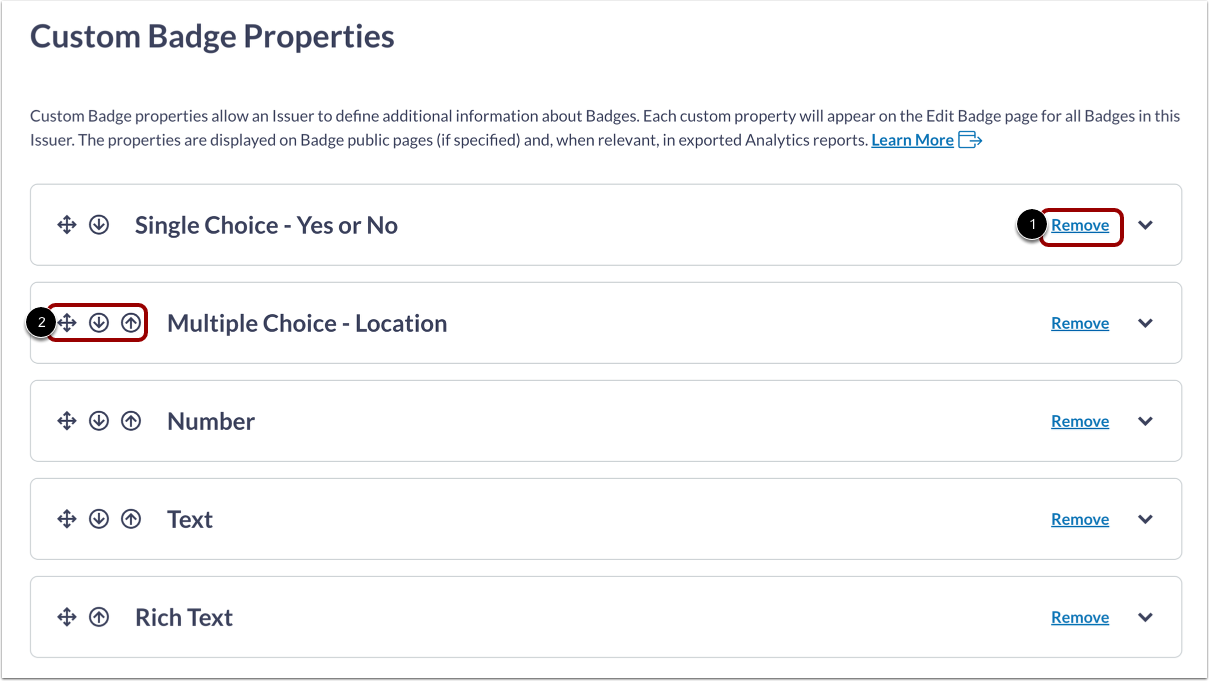Move the Number property down one position
This screenshot has width=1209, height=681.
click(98, 420)
